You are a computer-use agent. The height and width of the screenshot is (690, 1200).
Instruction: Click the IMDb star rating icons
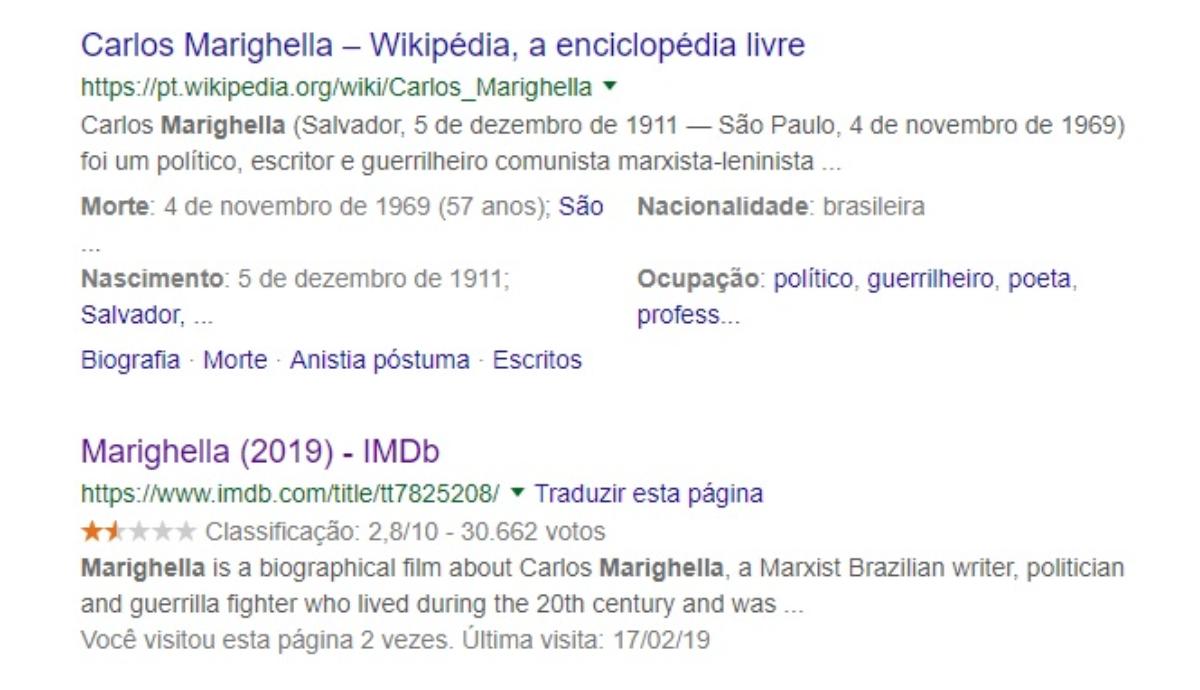[138, 531]
